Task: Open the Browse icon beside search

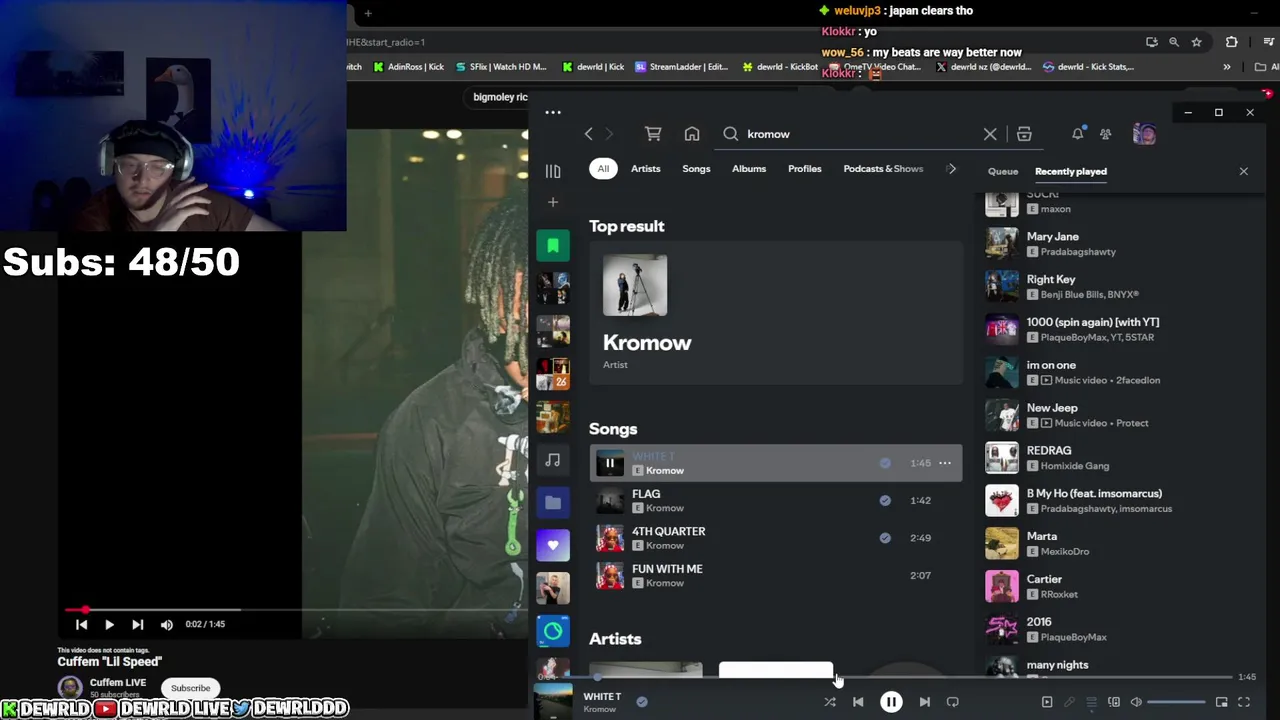Action: click(x=1024, y=134)
